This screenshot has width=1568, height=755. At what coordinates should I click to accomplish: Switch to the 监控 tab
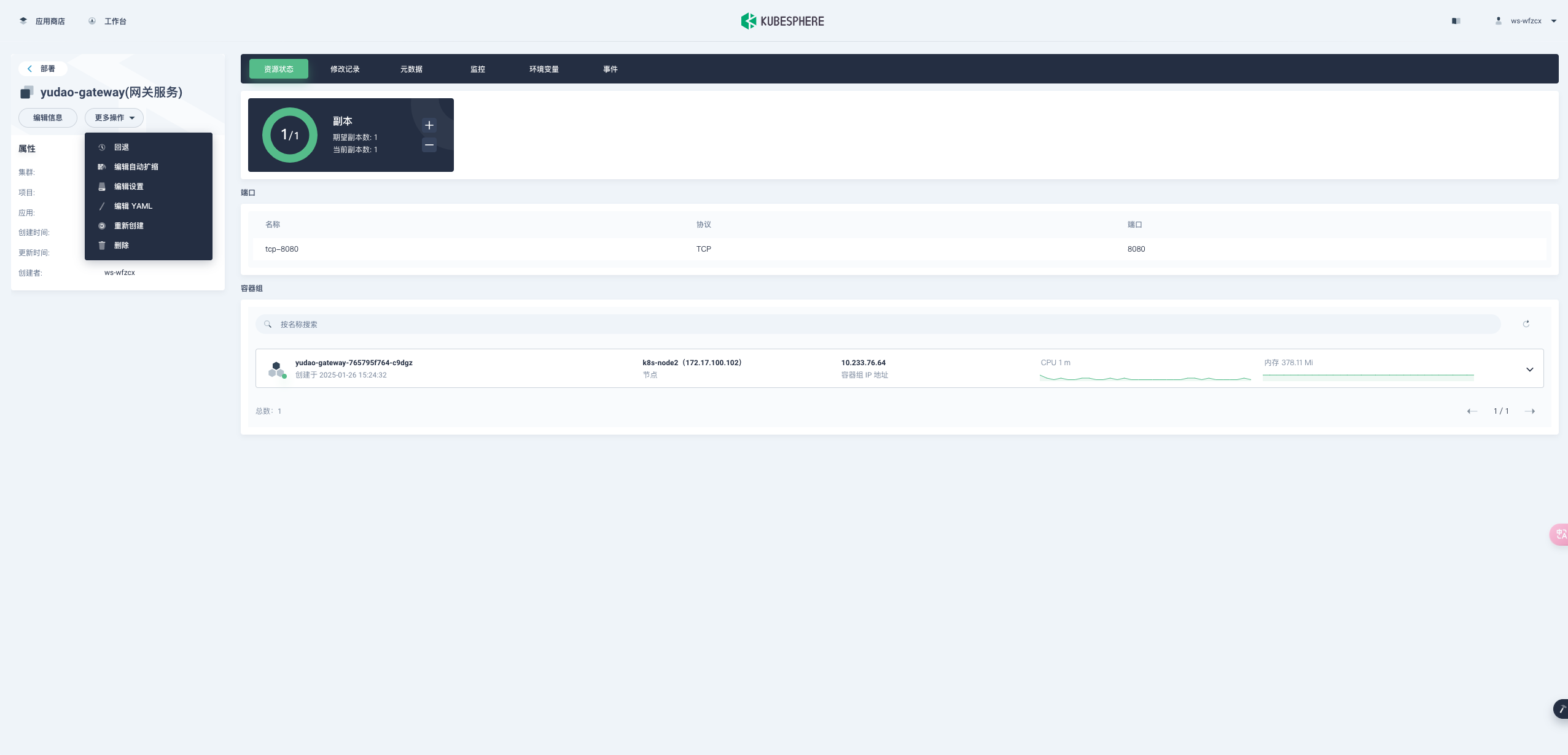478,69
